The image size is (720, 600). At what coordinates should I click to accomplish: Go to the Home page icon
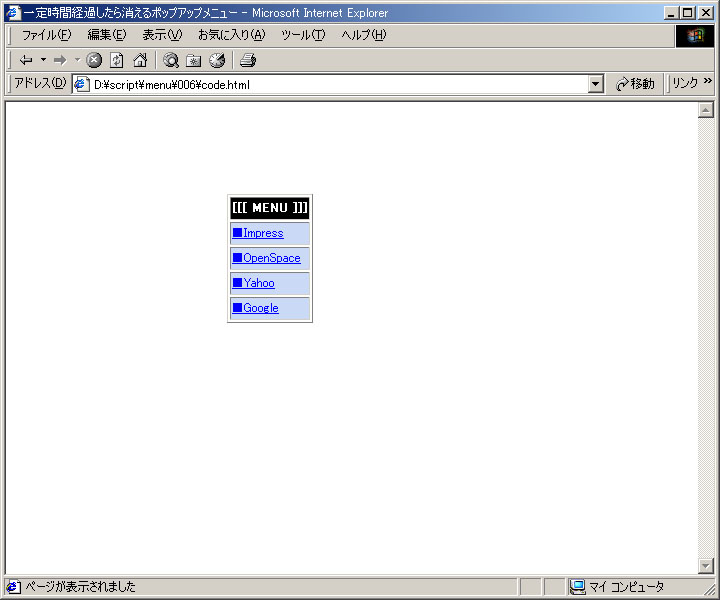tap(140, 60)
